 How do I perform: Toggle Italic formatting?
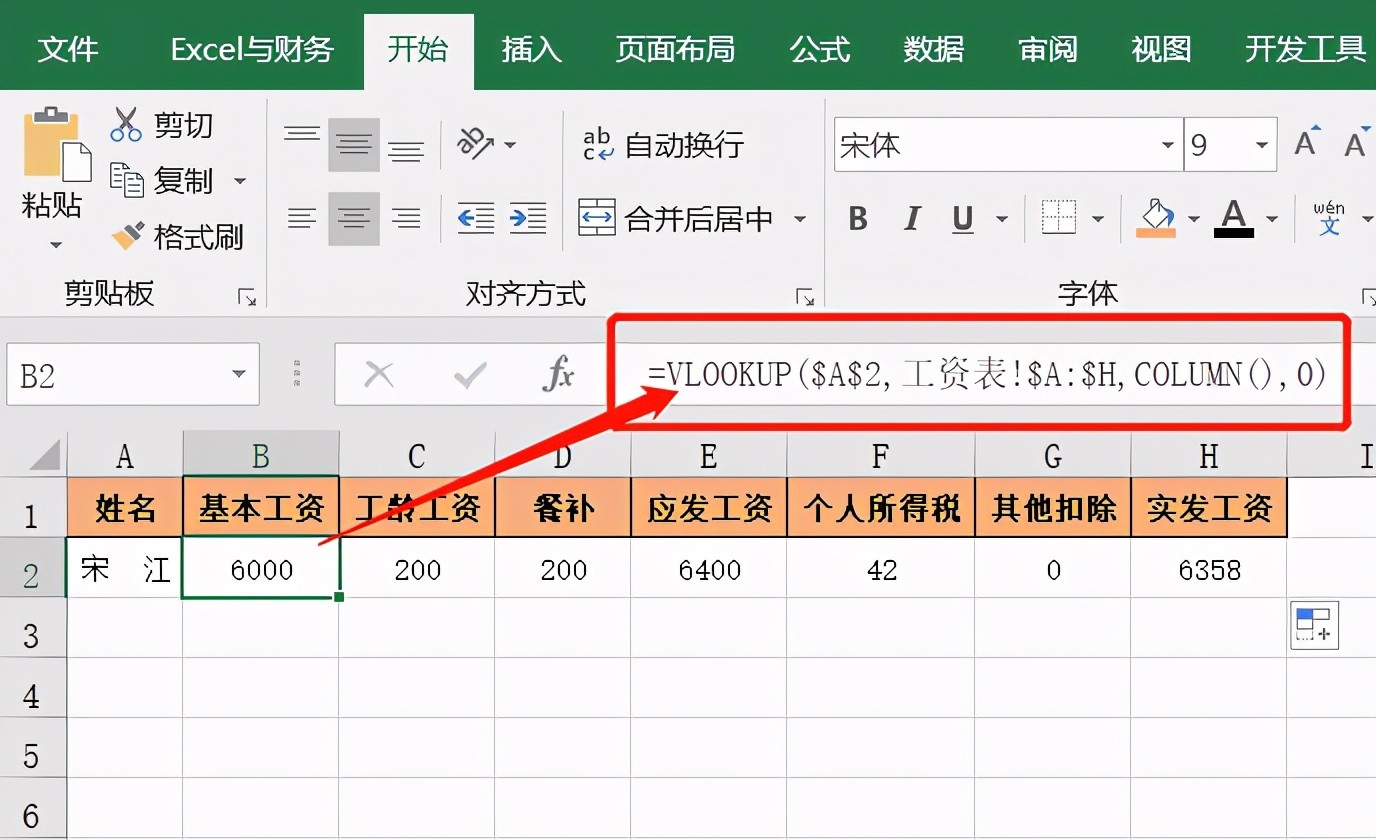pos(911,218)
